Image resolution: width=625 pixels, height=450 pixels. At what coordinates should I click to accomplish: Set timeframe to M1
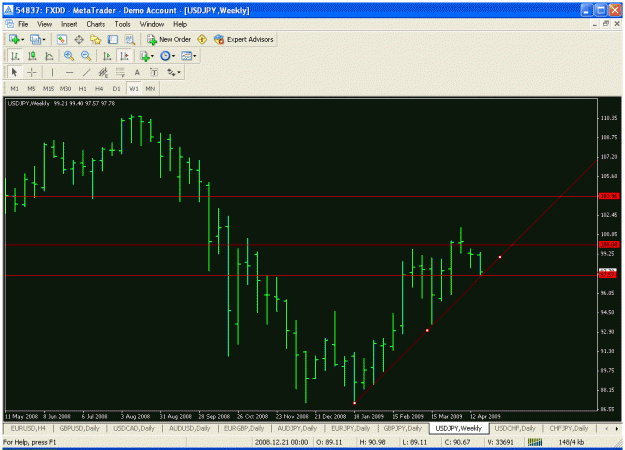point(14,88)
